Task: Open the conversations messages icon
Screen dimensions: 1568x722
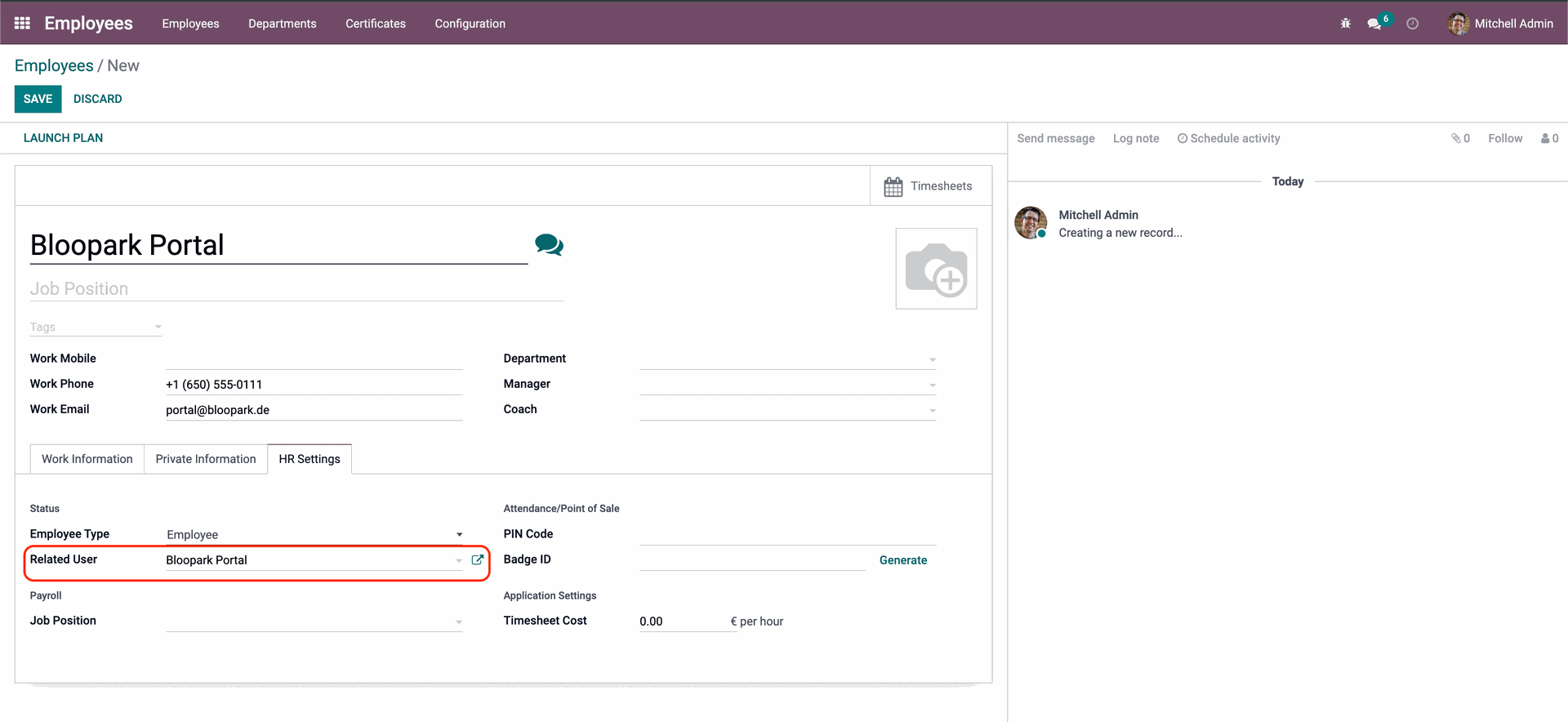Action: pos(1374,24)
